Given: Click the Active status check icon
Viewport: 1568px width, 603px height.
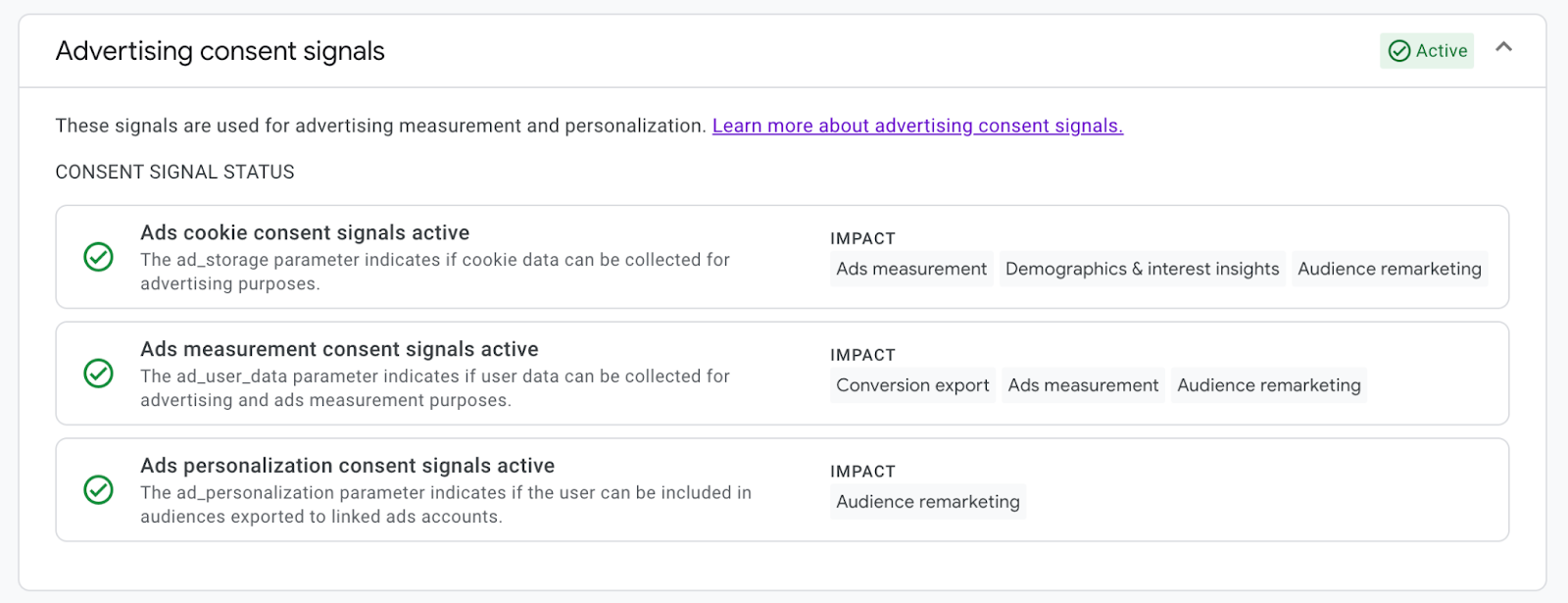Looking at the screenshot, I should [1399, 51].
